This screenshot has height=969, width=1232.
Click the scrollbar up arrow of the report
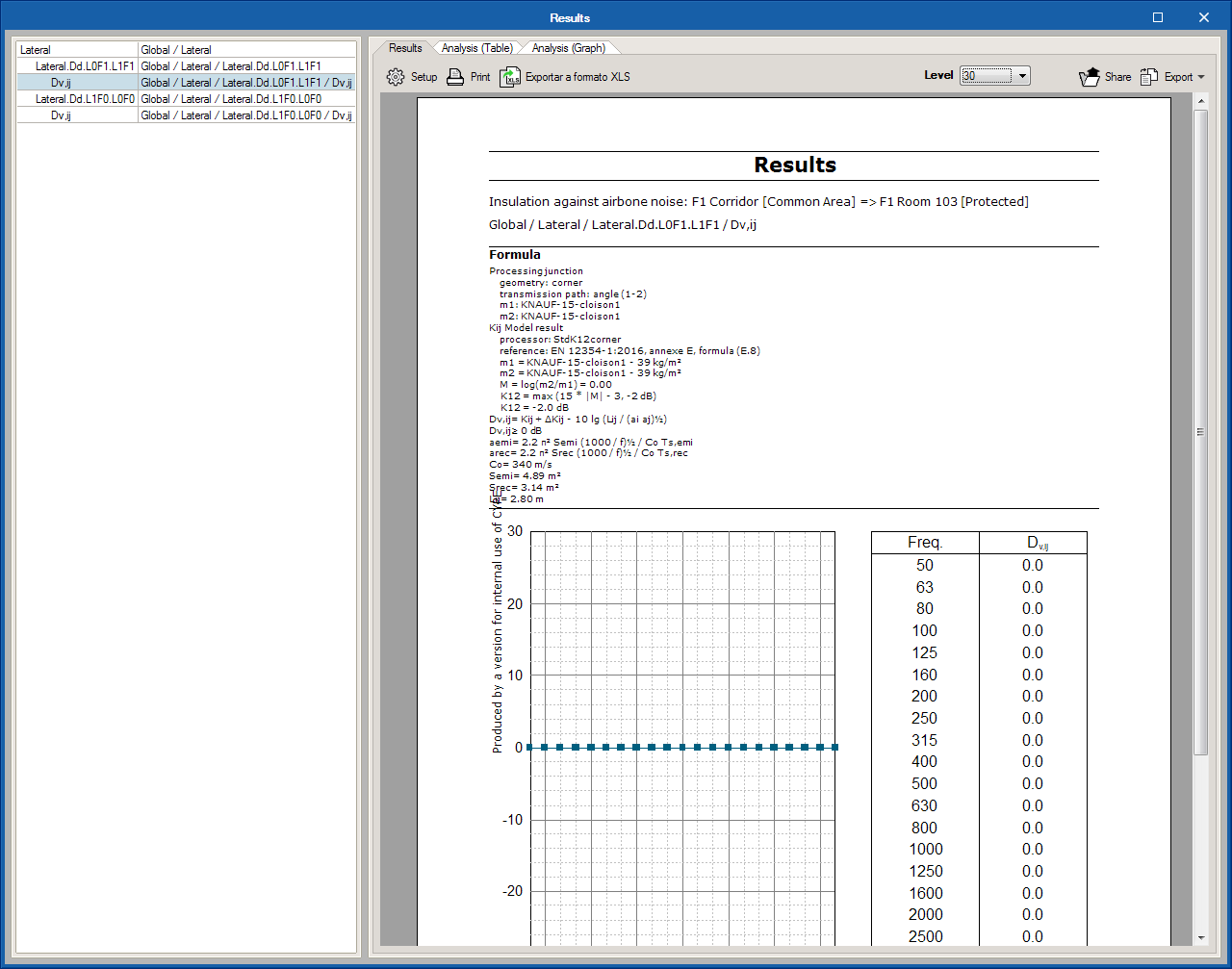pyautogui.click(x=1200, y=101)
